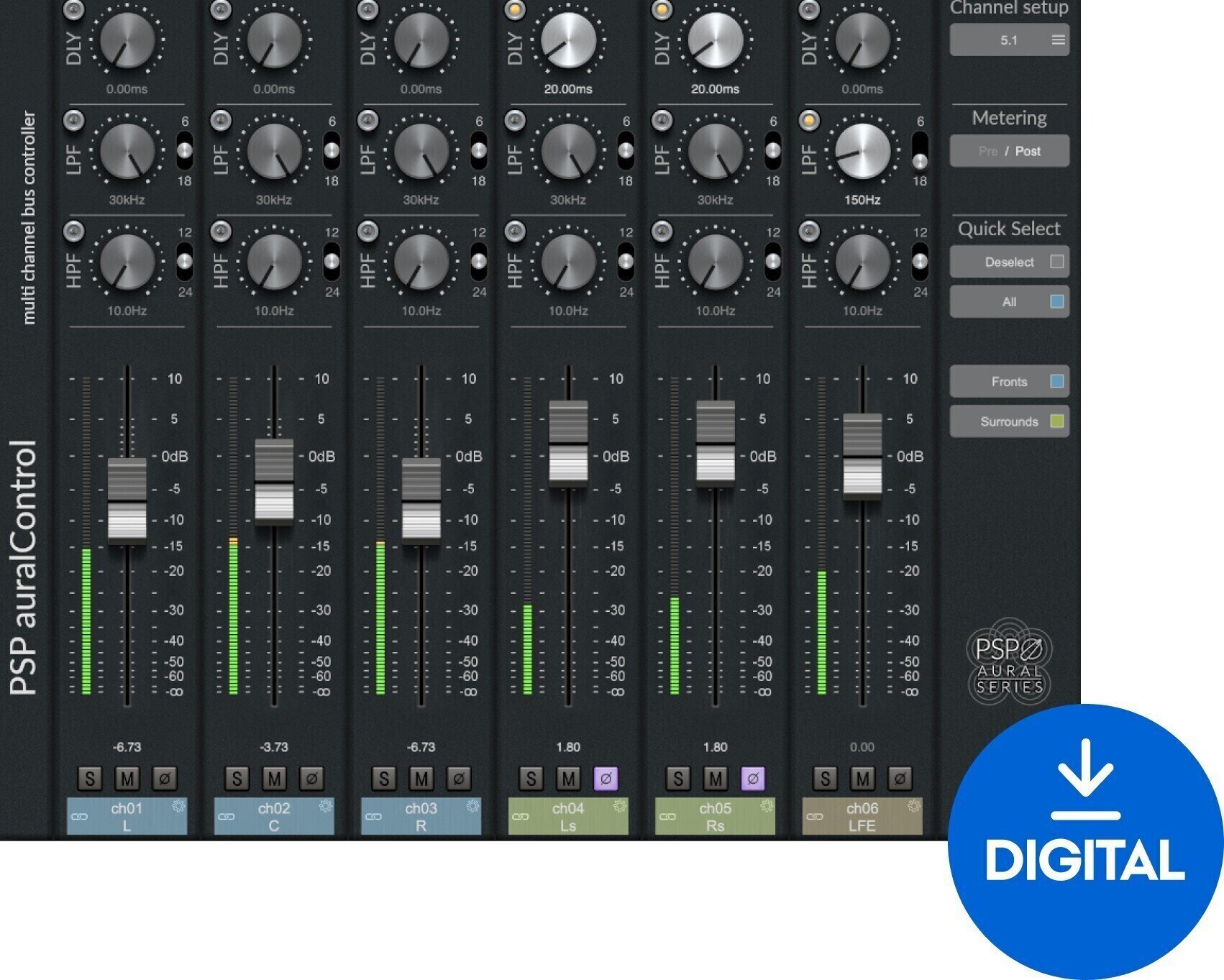Click link icon on ch05 Rs
1224x980 pixels.
pyautogui.click(x=667, y=818)
